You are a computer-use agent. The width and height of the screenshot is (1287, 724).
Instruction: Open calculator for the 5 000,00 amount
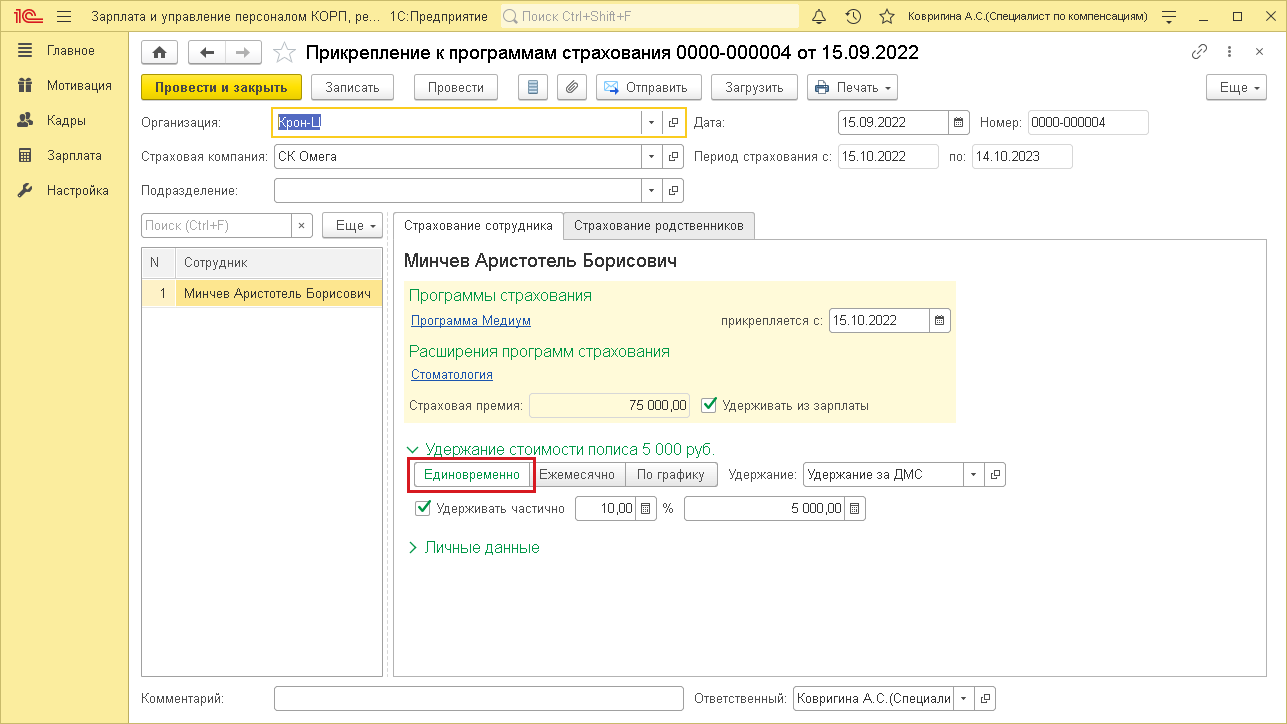pyautogui.click(x=855, y=509)
